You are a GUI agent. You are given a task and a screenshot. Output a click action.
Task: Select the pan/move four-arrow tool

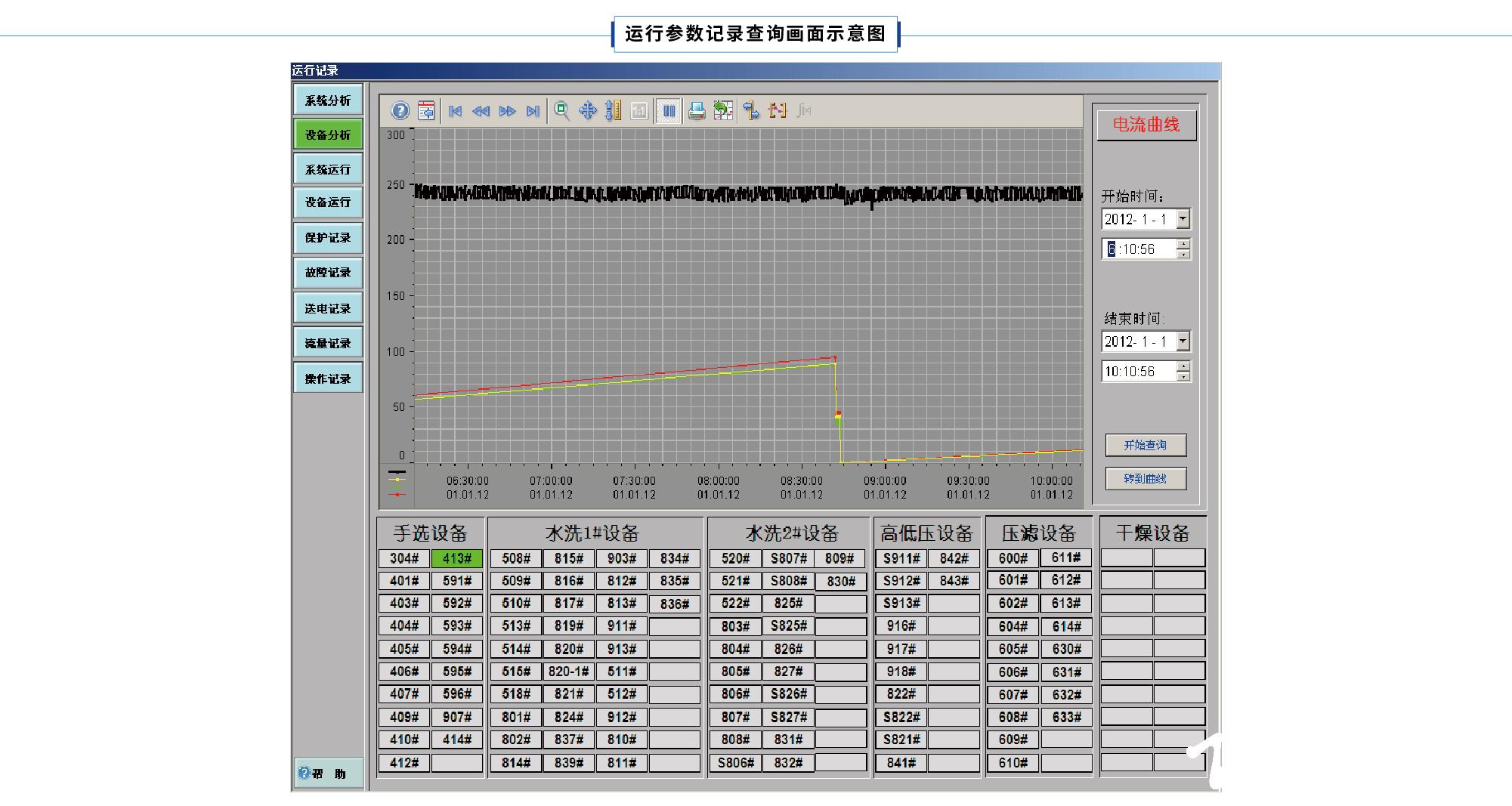tap(587, 111)
